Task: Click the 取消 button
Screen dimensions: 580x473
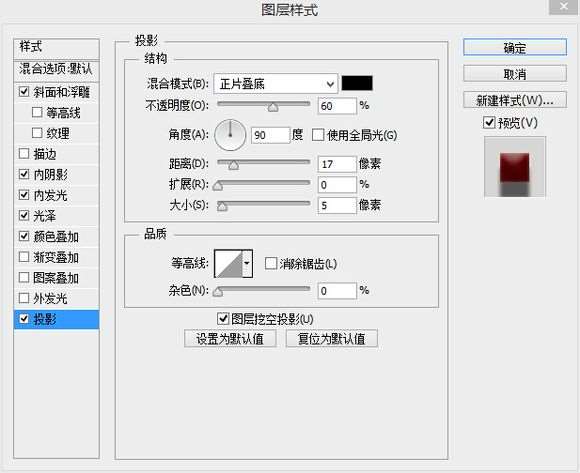Action: 515,74
